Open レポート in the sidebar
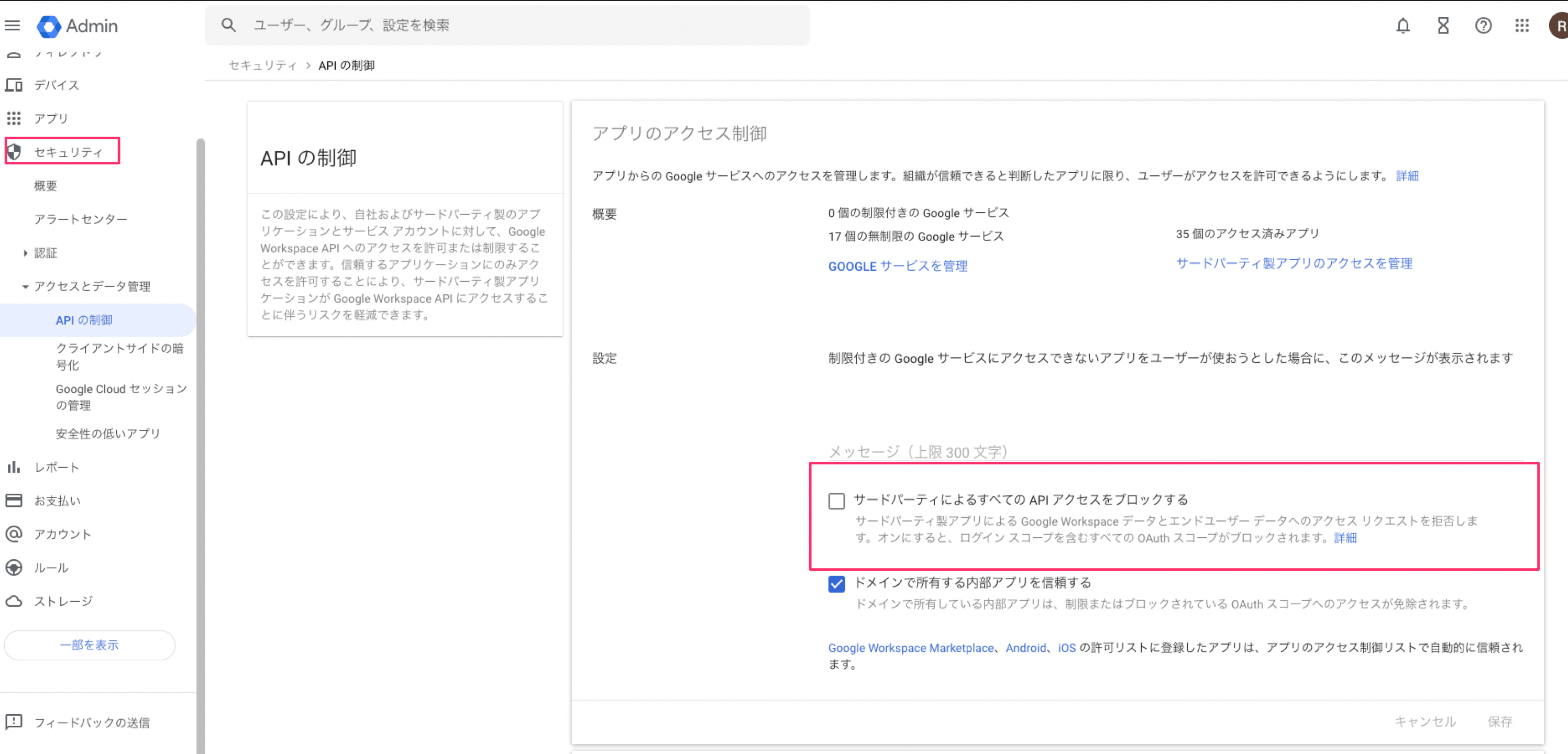 [57, 467]
